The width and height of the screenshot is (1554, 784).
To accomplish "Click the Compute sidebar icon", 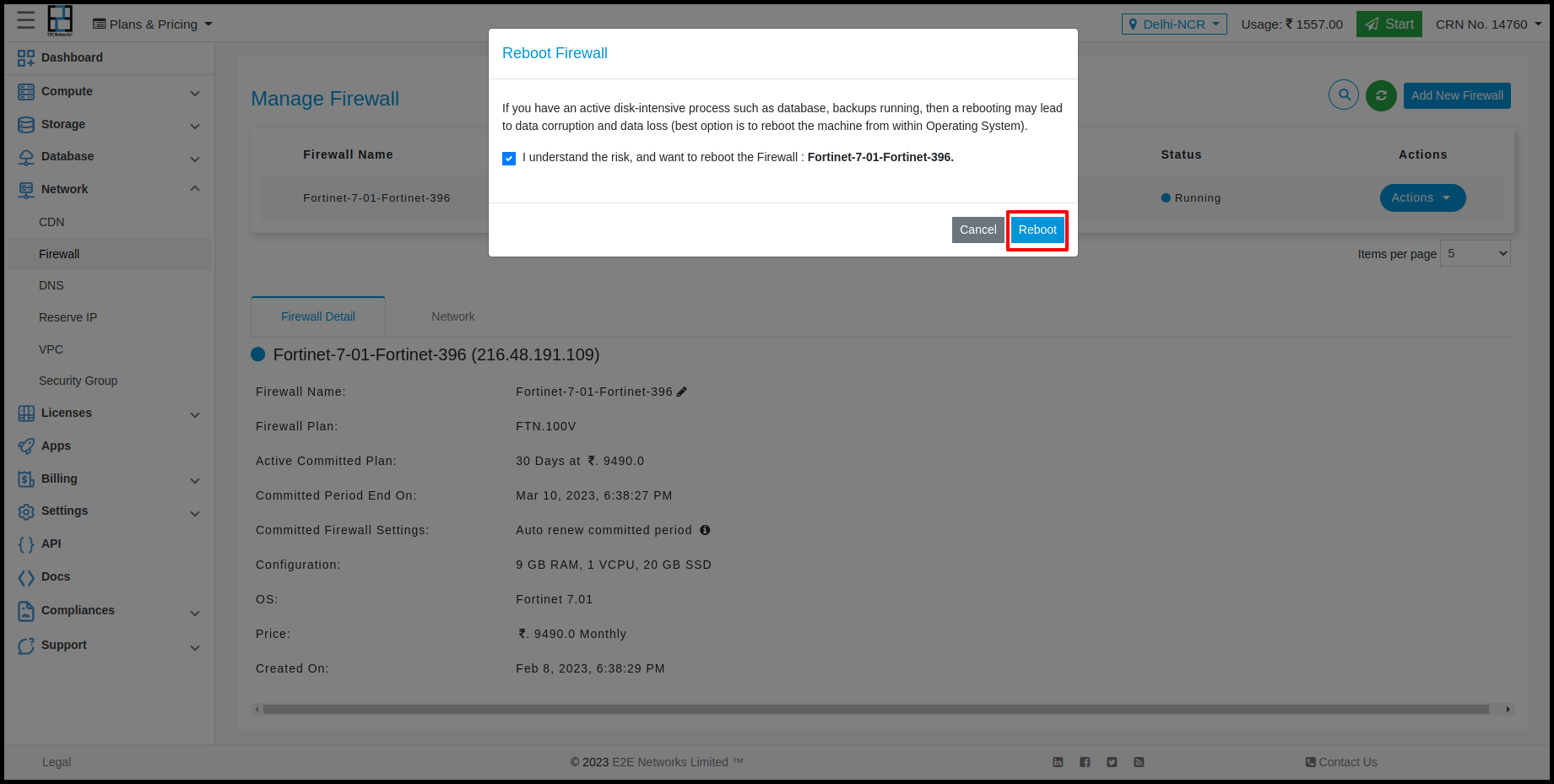I will [26, 92].
